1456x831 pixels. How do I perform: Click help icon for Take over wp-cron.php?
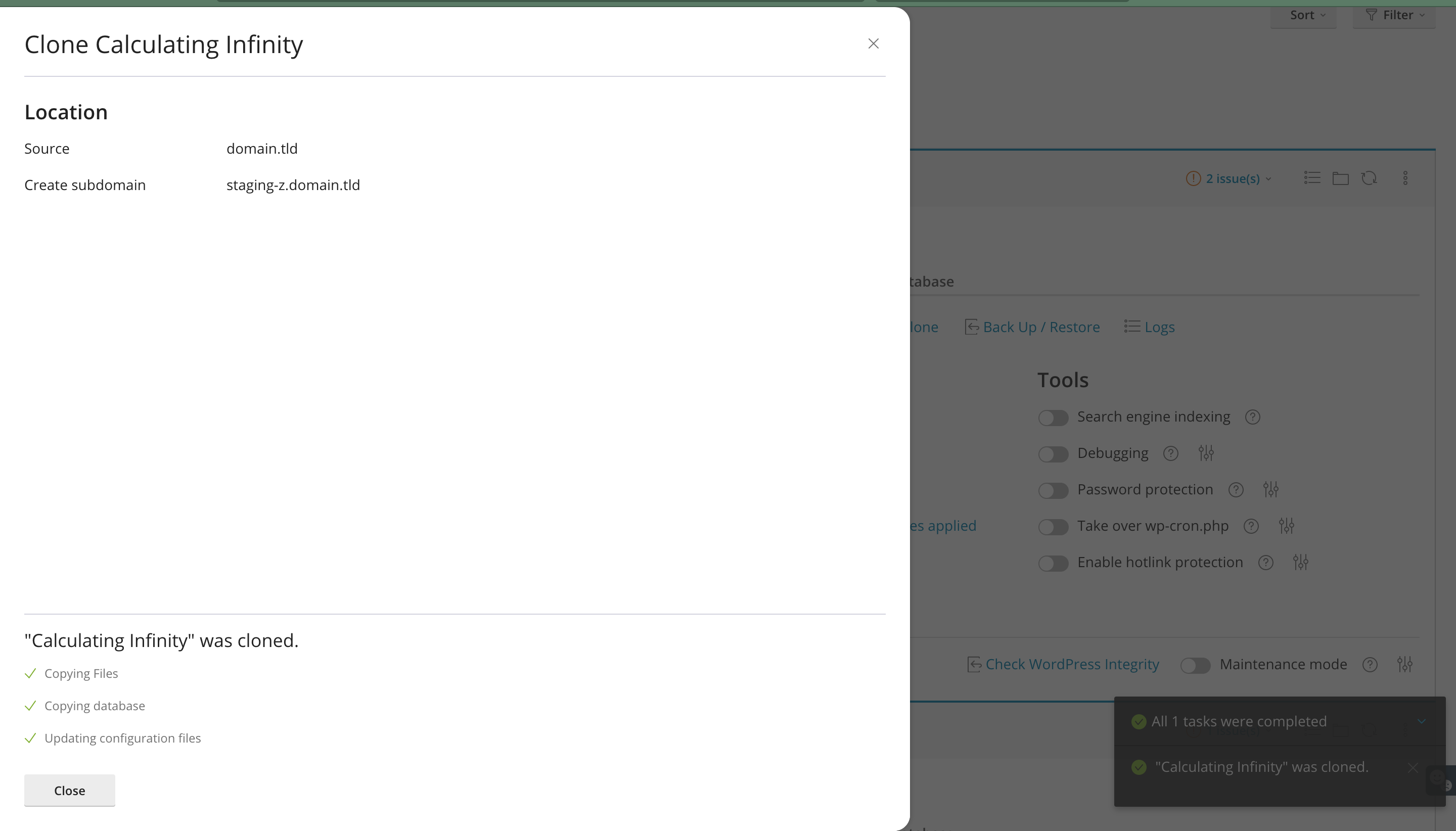coord(1251,526)
